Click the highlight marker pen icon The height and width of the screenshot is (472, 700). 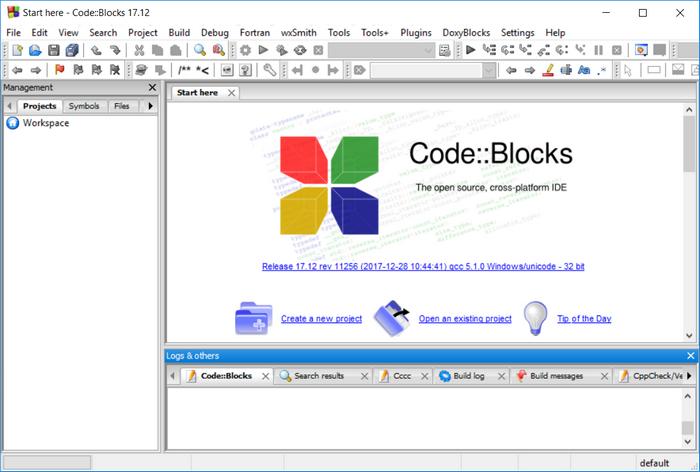[x=548, y=70]
